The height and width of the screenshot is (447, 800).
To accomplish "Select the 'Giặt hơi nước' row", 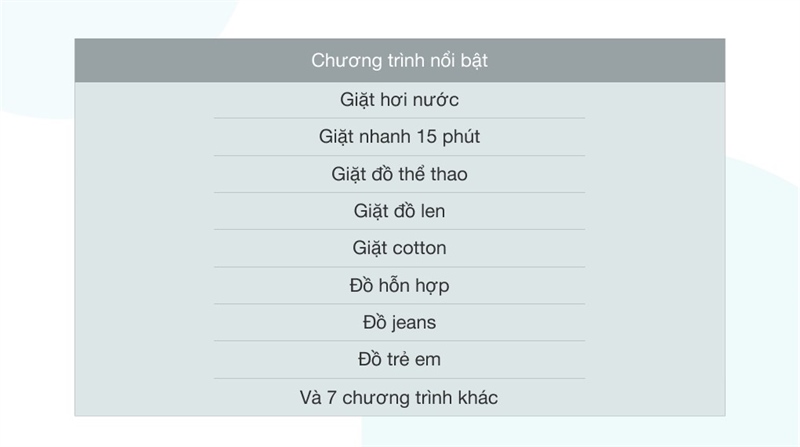I will pos(399,100).
